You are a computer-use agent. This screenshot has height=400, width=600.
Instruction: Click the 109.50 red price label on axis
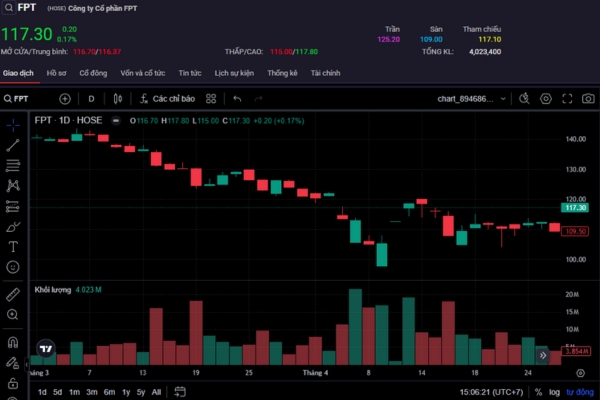click(575, 231)
